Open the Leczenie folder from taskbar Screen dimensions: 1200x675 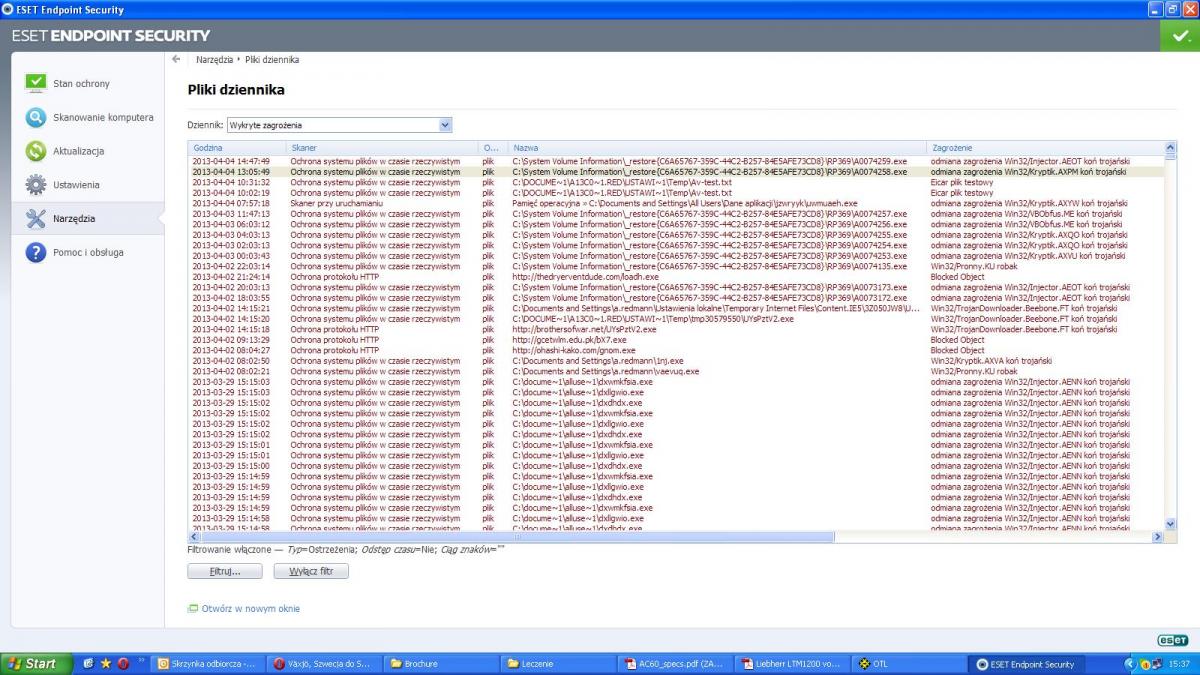coord(560,664)
